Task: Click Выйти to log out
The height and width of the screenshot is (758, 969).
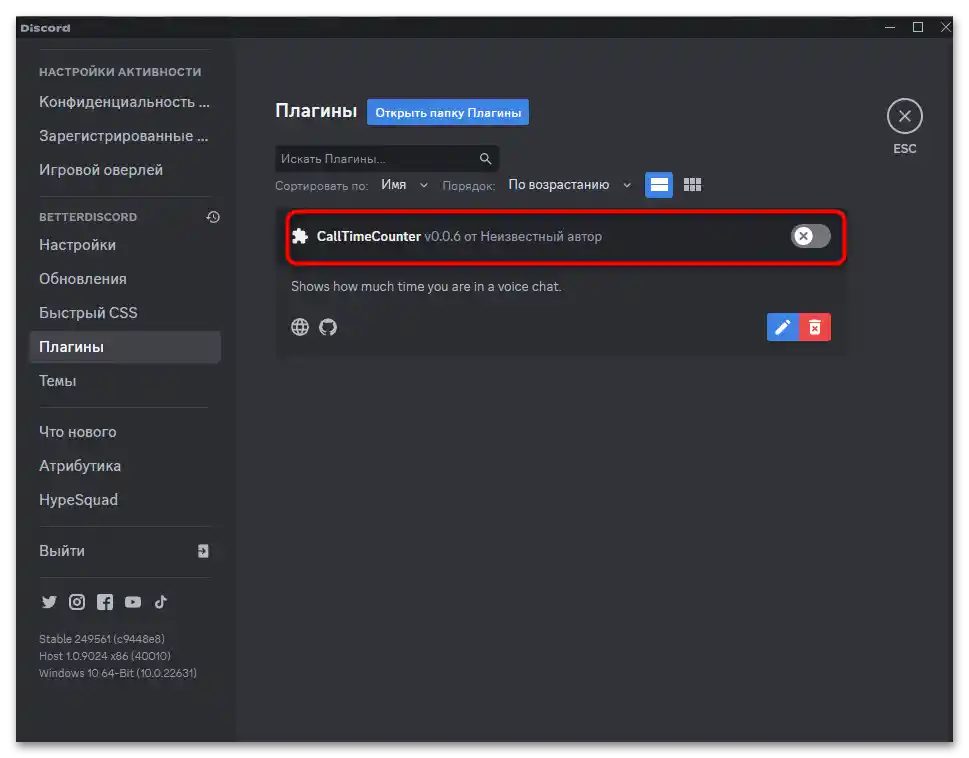Action: click(125, 551)
